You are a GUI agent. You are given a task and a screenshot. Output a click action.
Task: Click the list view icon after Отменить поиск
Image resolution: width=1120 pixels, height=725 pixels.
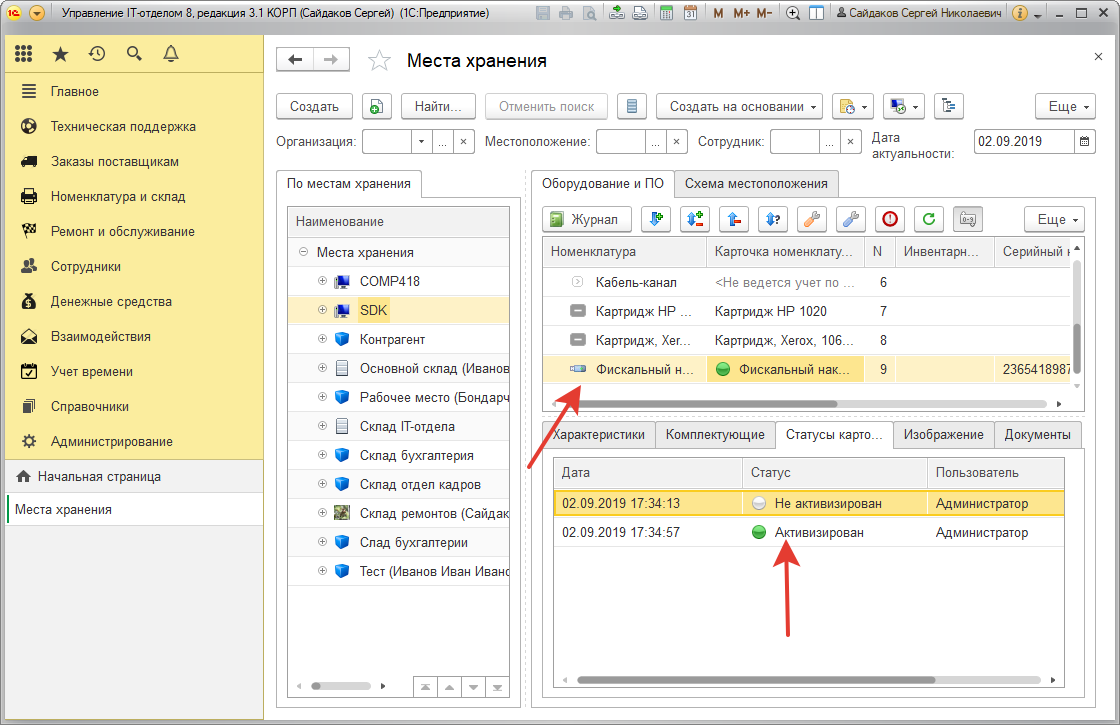tap(631, 106)
